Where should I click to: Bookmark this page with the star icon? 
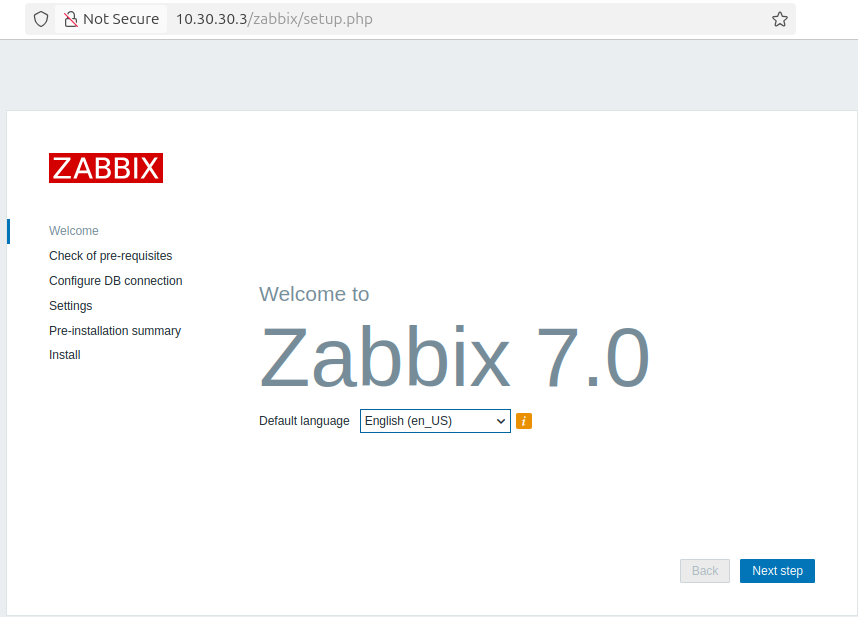coord(780,19)
